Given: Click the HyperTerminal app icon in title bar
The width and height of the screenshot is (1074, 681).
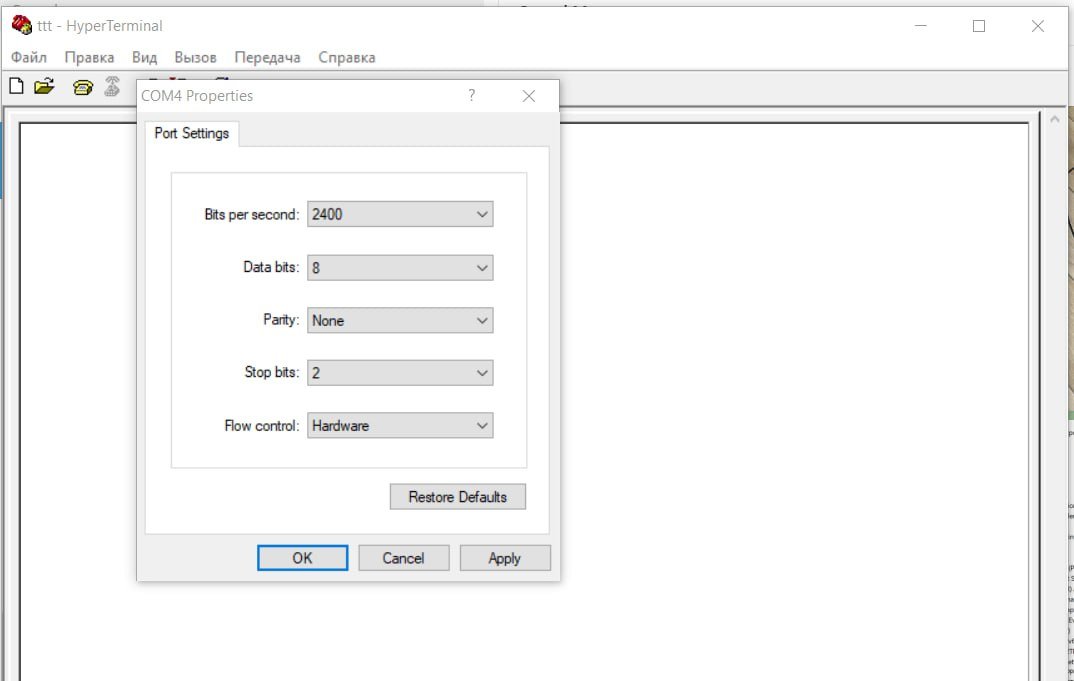Looking at the screenshot, I should click(x=21, y=26).
